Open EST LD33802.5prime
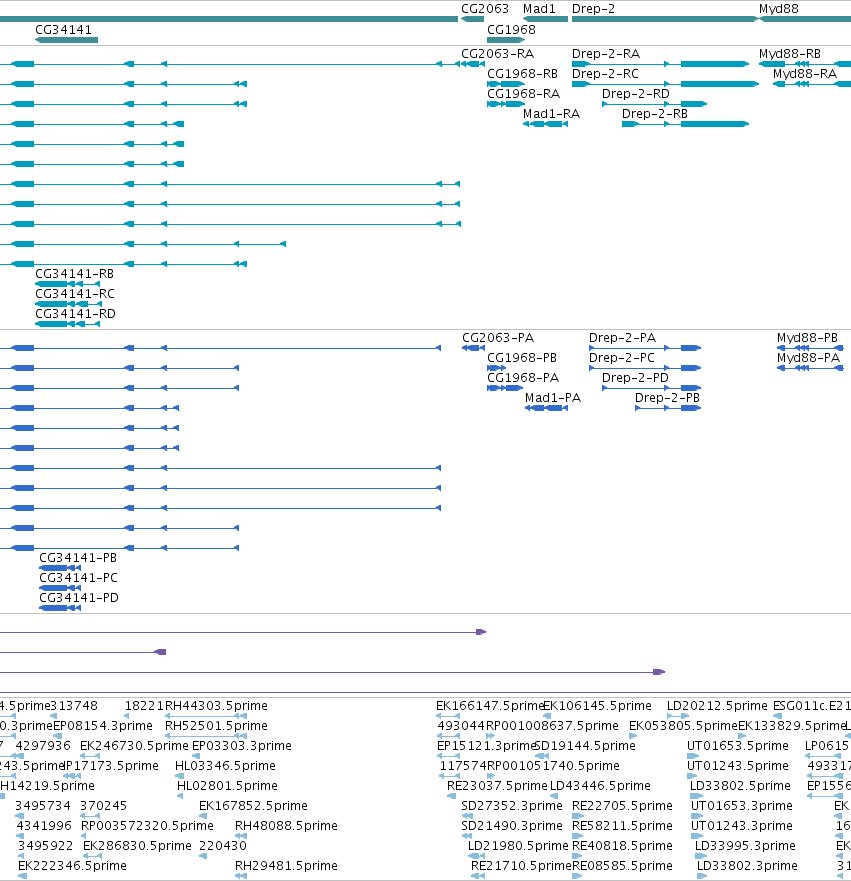Viewport: 851px width, 881px height. tap(740, 786)
